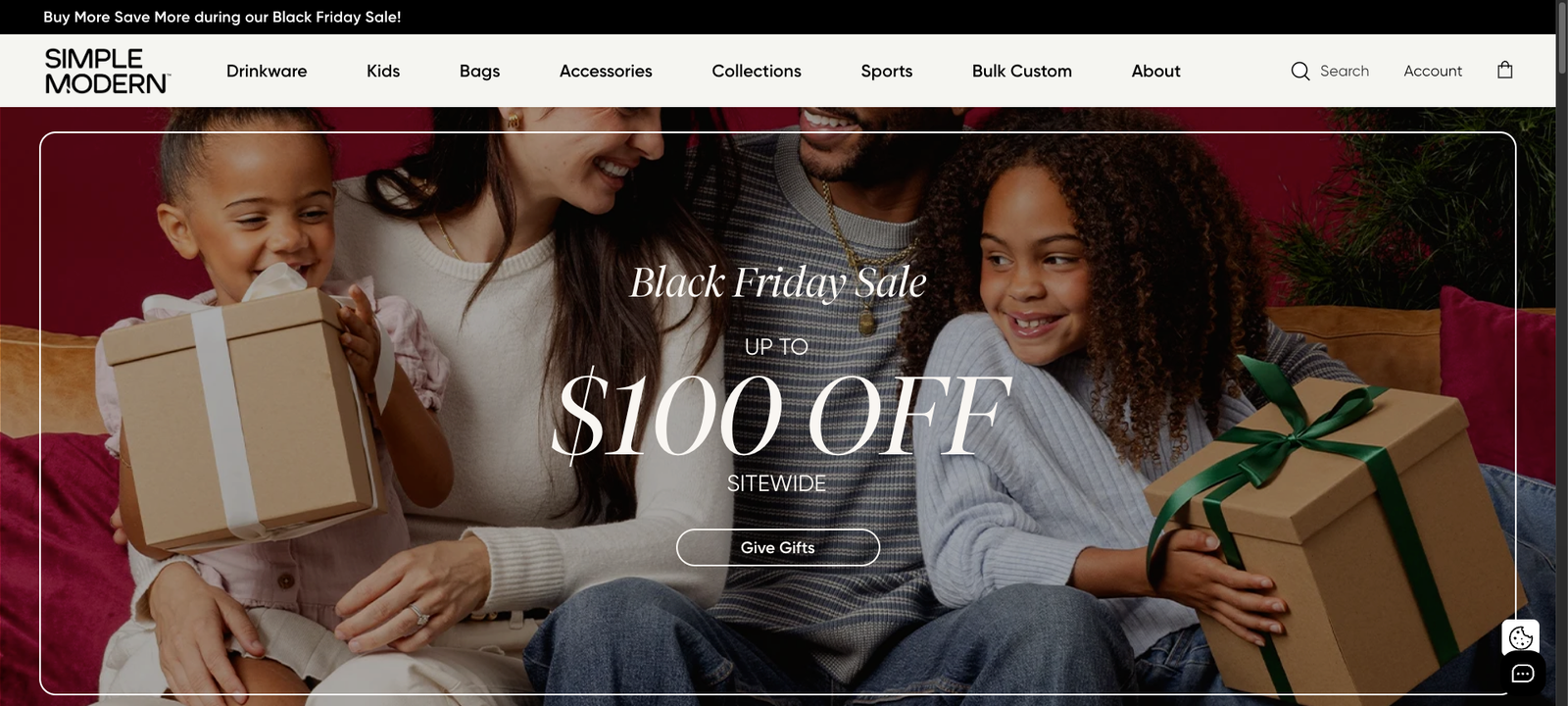Expand the Collections navigation item
The height and width of the screenshot is (706, 1568).
[757, 71]
